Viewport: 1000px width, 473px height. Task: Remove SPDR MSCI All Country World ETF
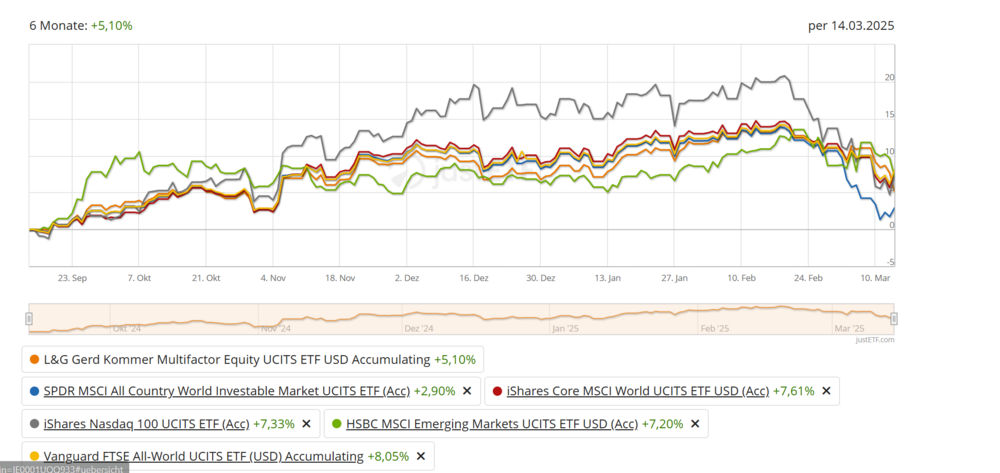(x=466, y=391)
